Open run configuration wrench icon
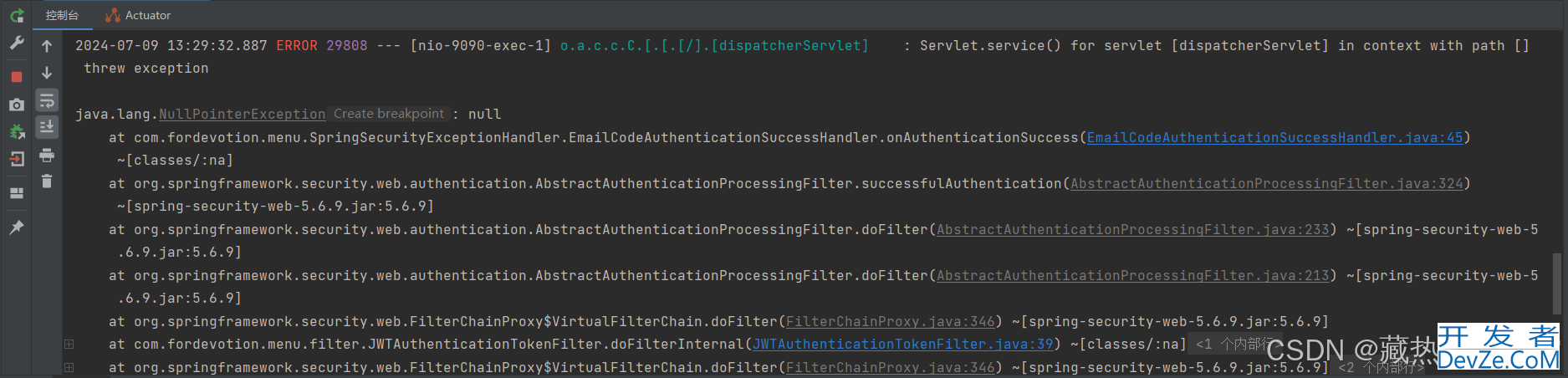Screen dimensions: 1568x378 coord(16,43)
